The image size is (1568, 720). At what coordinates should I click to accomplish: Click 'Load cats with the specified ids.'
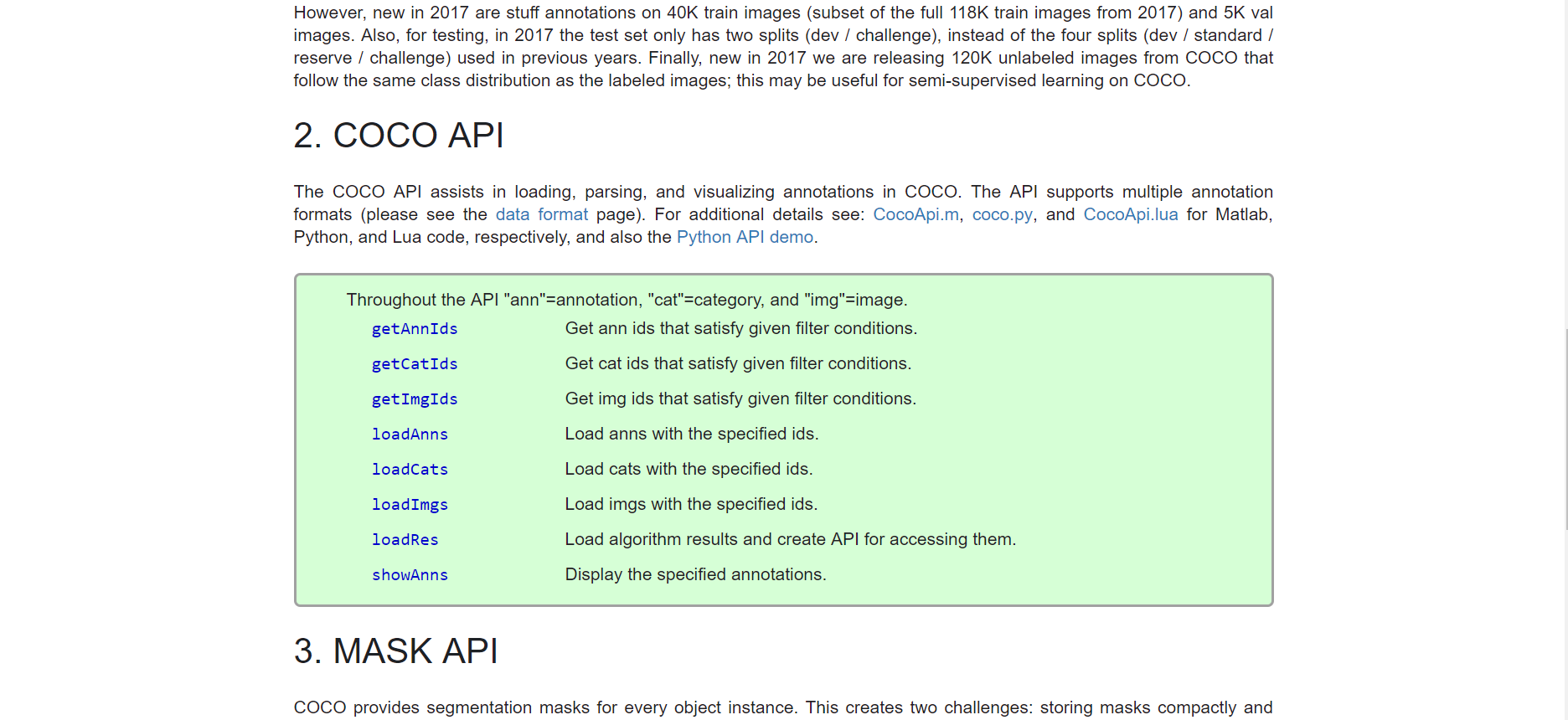pos(689,469)
